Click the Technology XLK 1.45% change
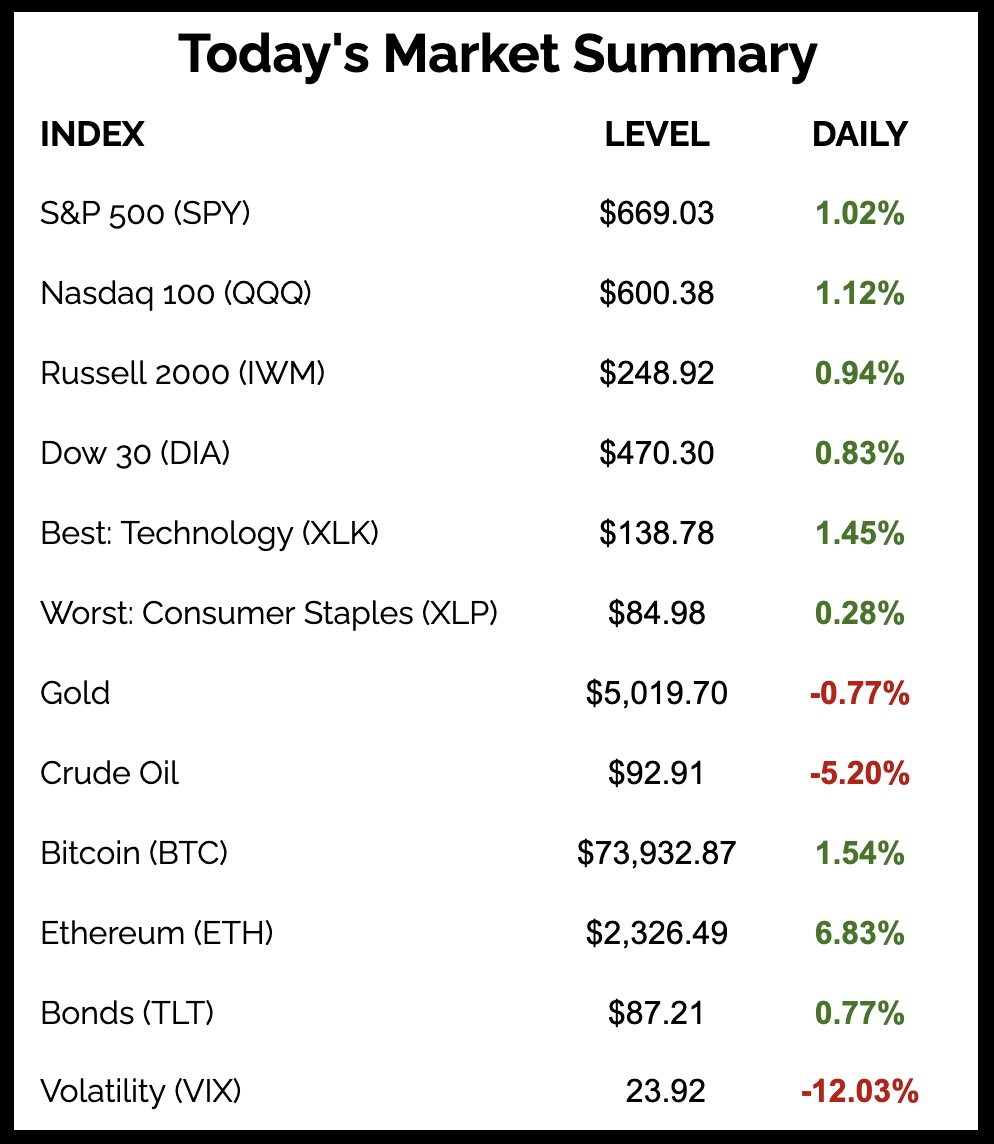994x1144 pixels. [859, 533]
